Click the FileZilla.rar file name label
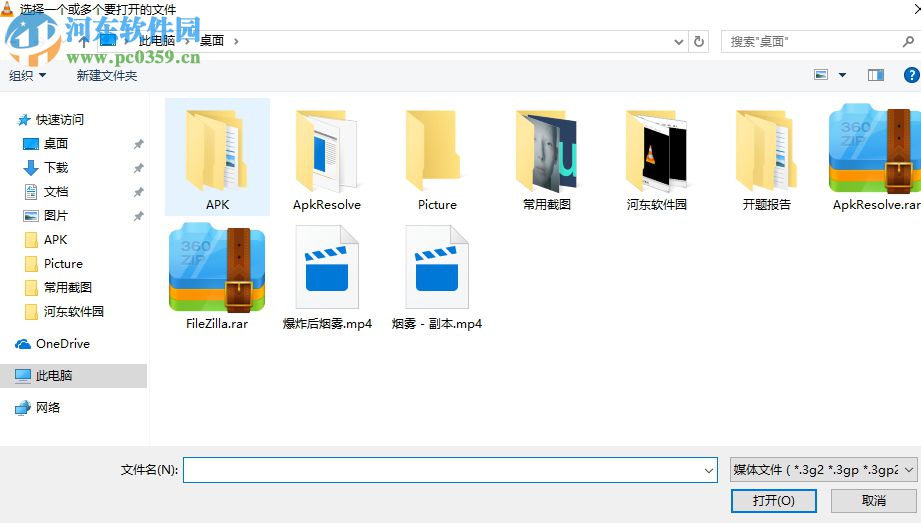This screenshot has width=921, height=523. click(x=217, y=324)
